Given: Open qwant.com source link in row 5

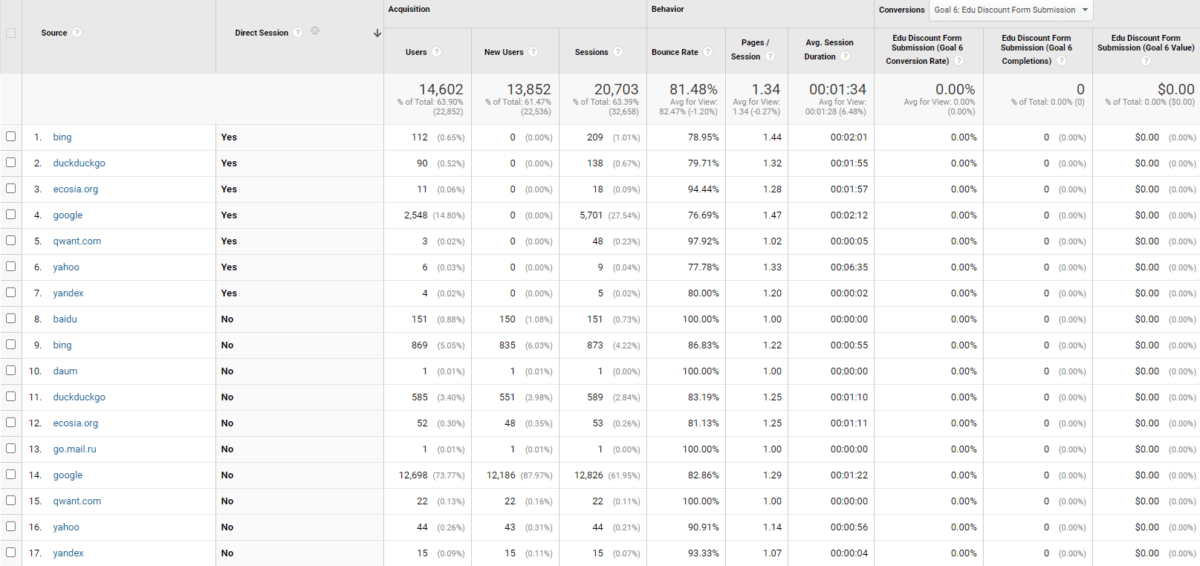Looking at the screenshot, I should pos(77,241).
